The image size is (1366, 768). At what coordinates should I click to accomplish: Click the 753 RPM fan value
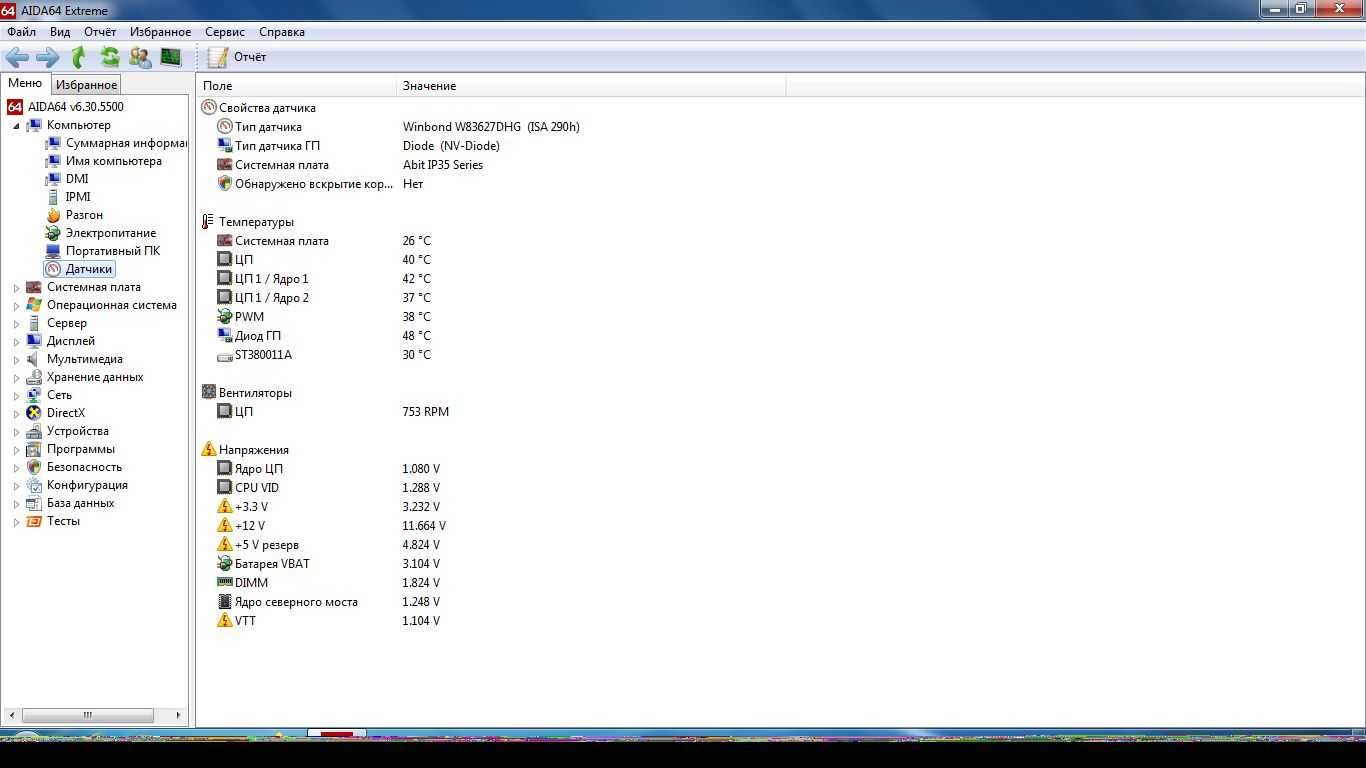click(x=426, y=412)
